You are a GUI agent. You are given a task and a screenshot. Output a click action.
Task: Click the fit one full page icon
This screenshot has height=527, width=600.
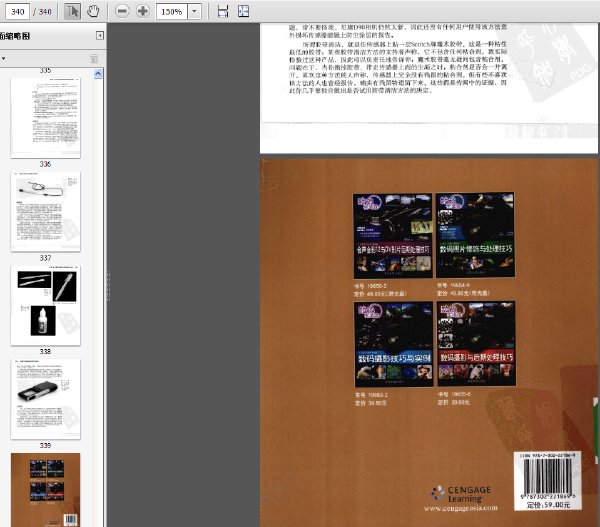(243, 11)
